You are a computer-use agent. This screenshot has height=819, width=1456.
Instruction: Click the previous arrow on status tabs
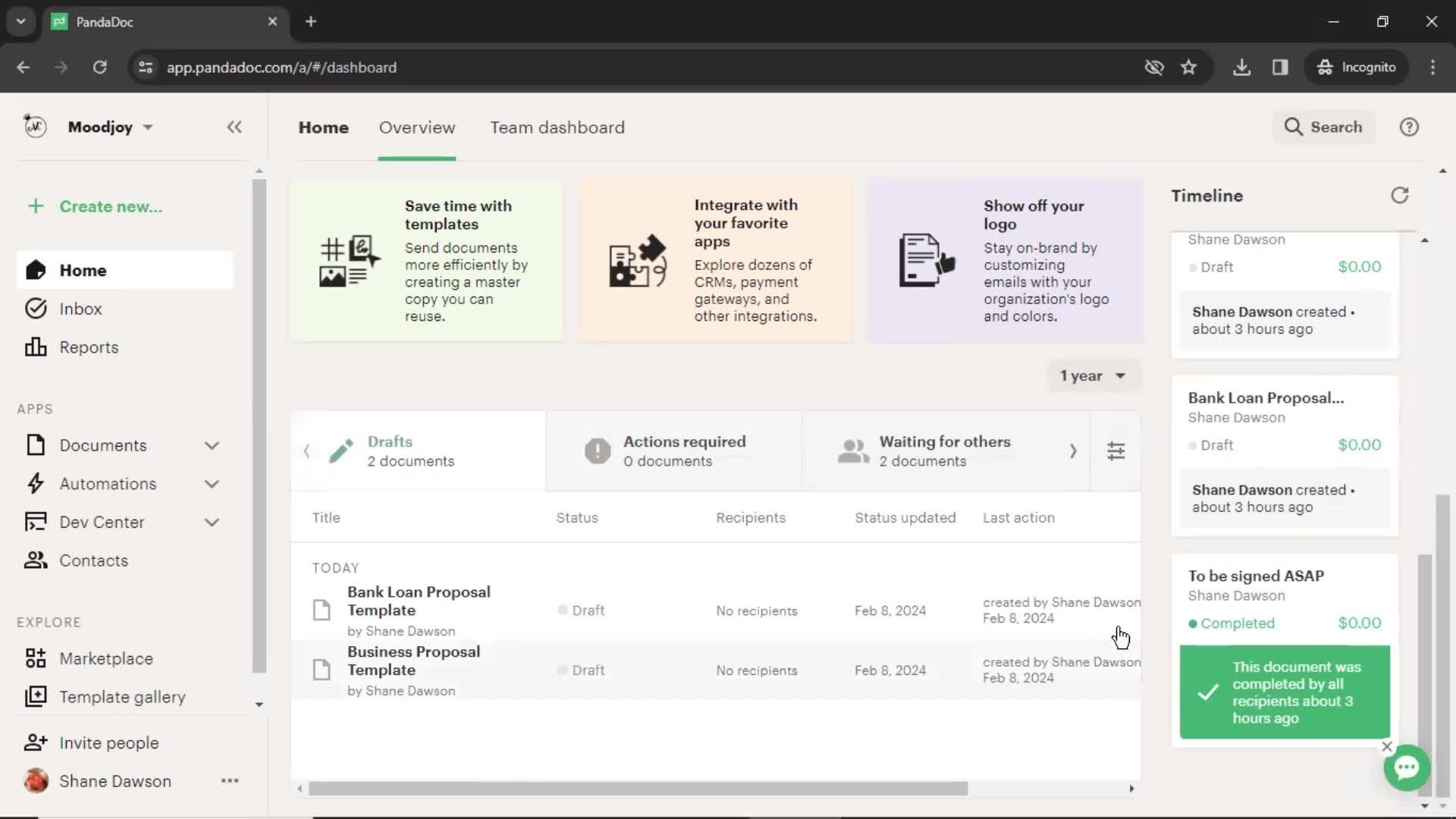(x=306, y=451)
